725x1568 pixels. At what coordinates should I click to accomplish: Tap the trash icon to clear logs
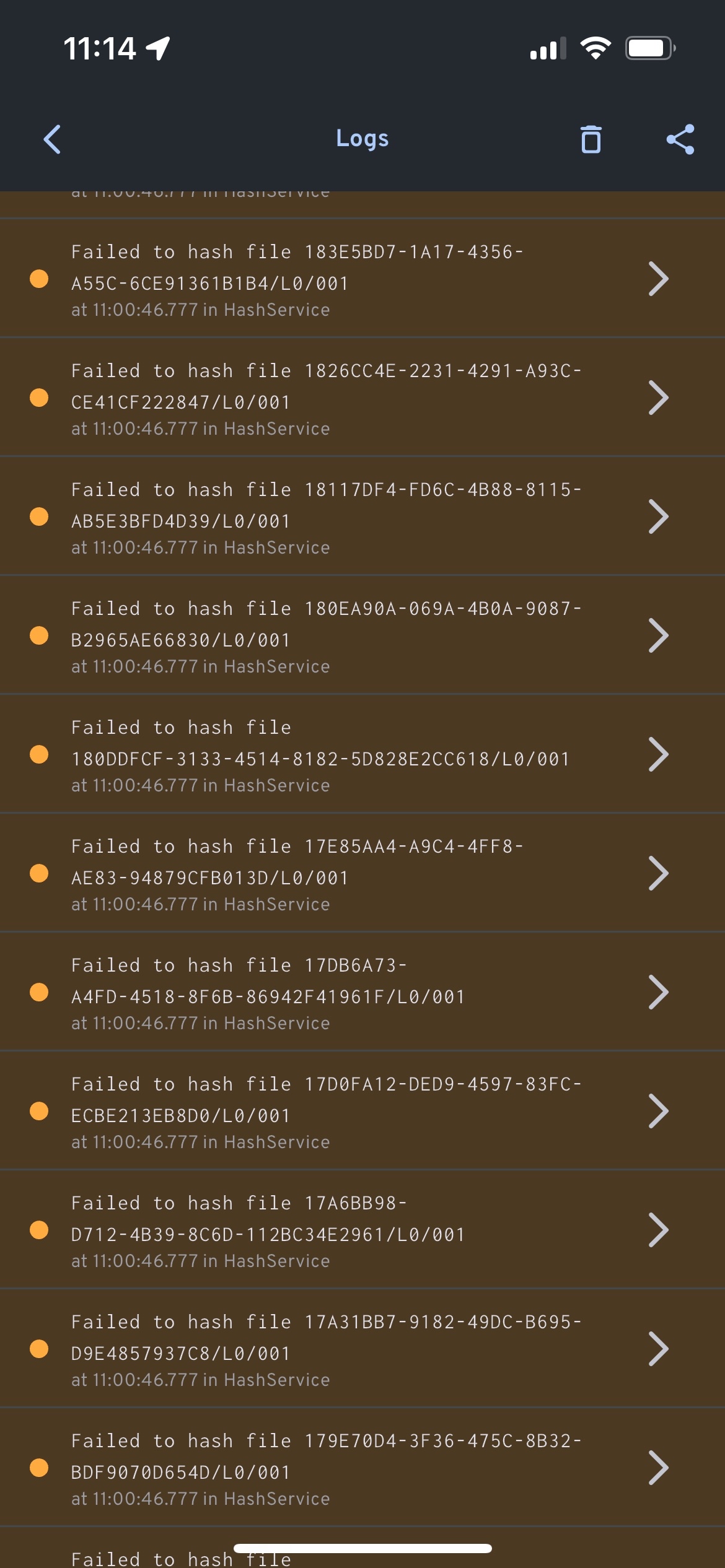click(591, 139)
